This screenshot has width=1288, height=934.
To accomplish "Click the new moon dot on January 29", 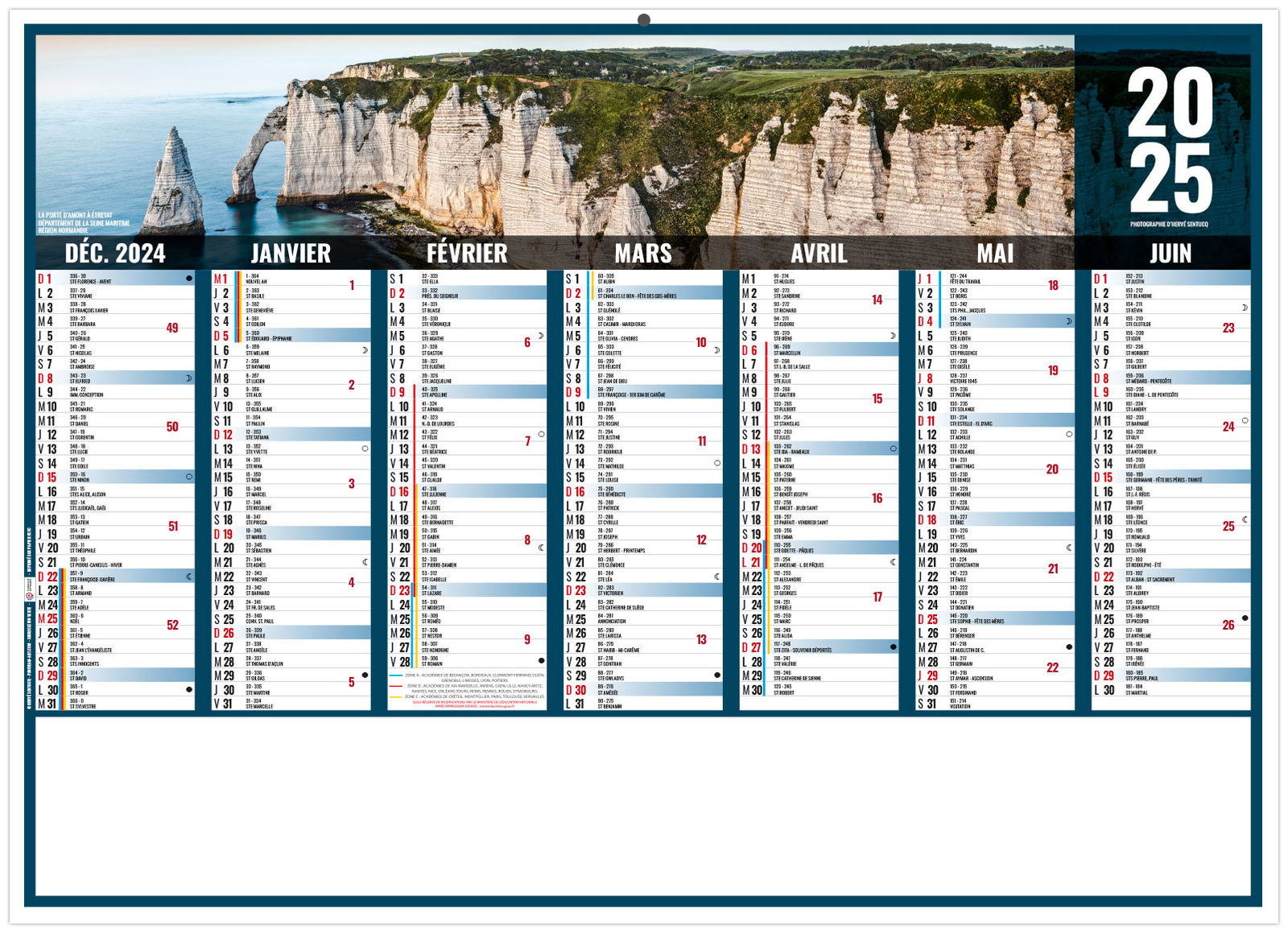I will click(x=365, y=676).
